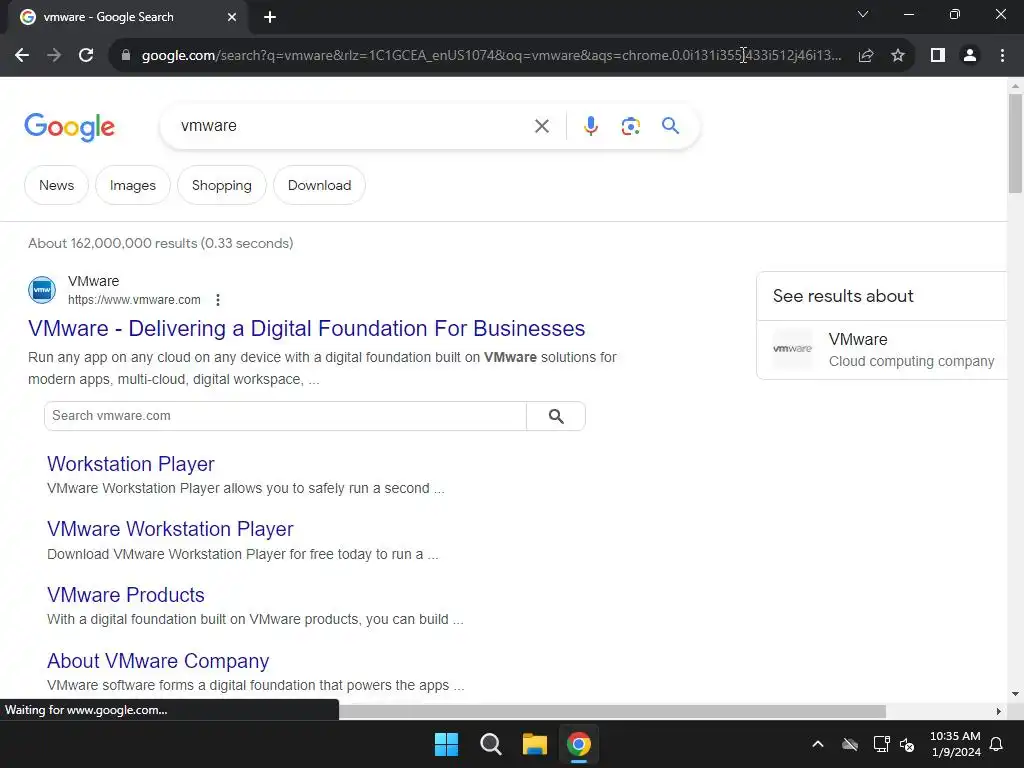
Task: Go back using the browser back arrow
Action: point(22,56)
